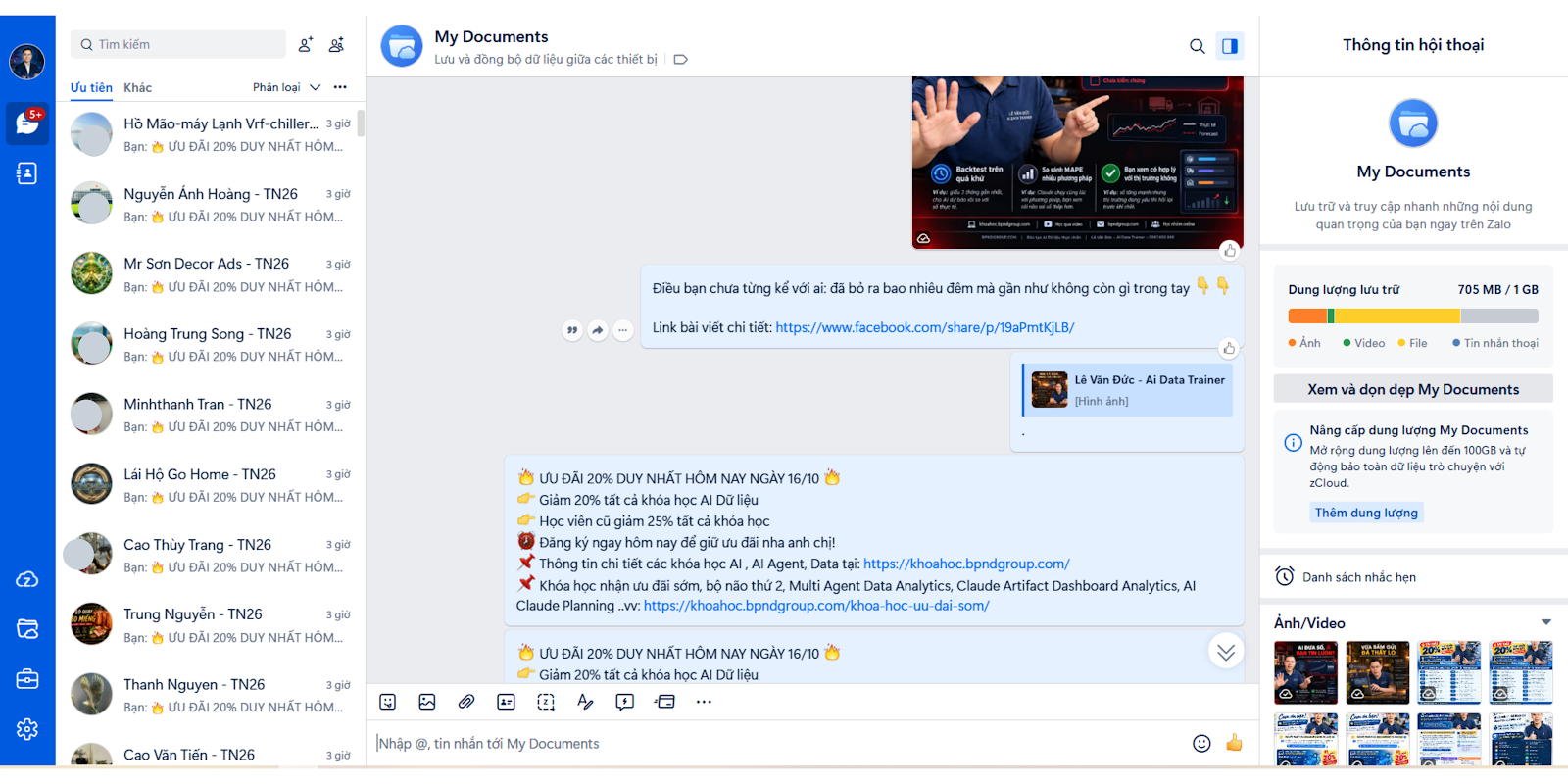1568x784 pixels.
Task: Click the quote reply icon on the message
Action: 572,330
